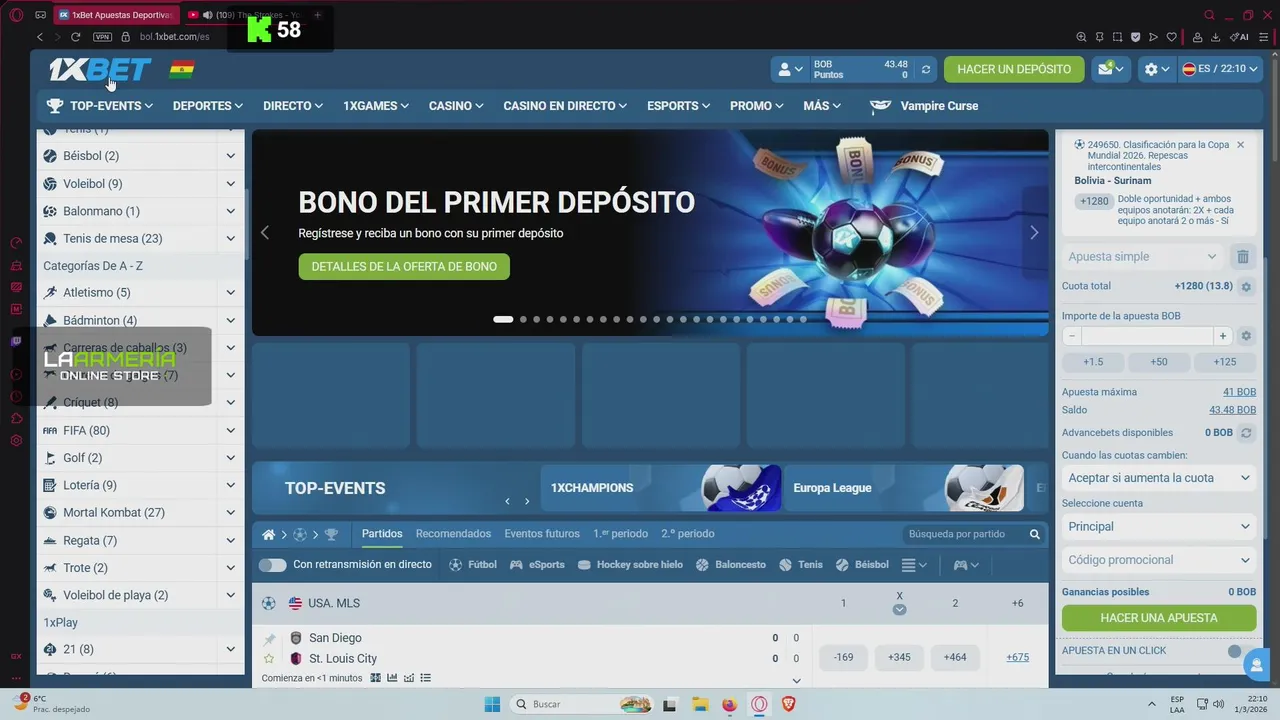Image resolution: width=1280 pixels, height=720 pixels.
Task: Increase stake with the plus stepper
Action: 1222,336
